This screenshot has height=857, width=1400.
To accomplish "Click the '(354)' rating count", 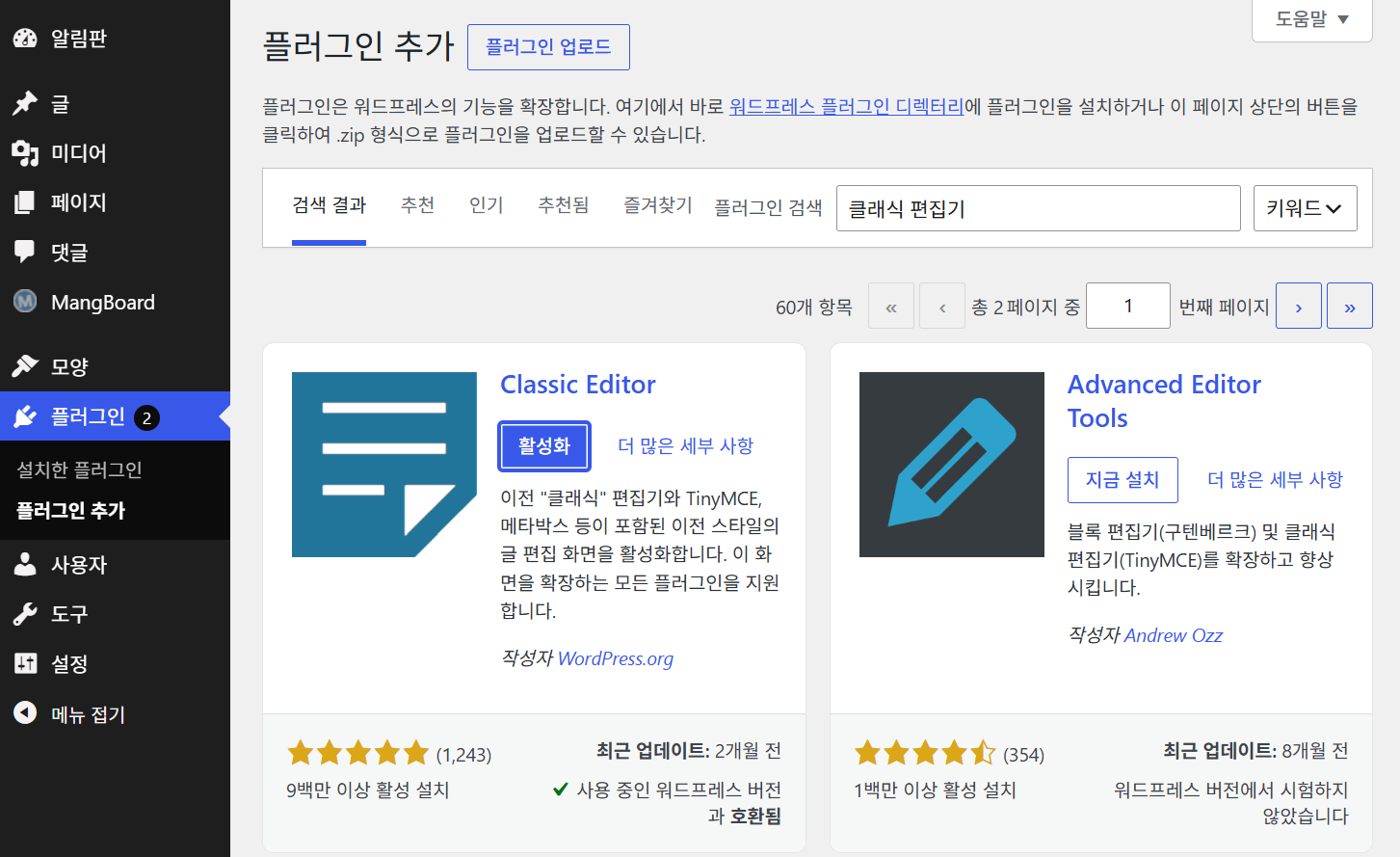I will (x=1023, y=754).
